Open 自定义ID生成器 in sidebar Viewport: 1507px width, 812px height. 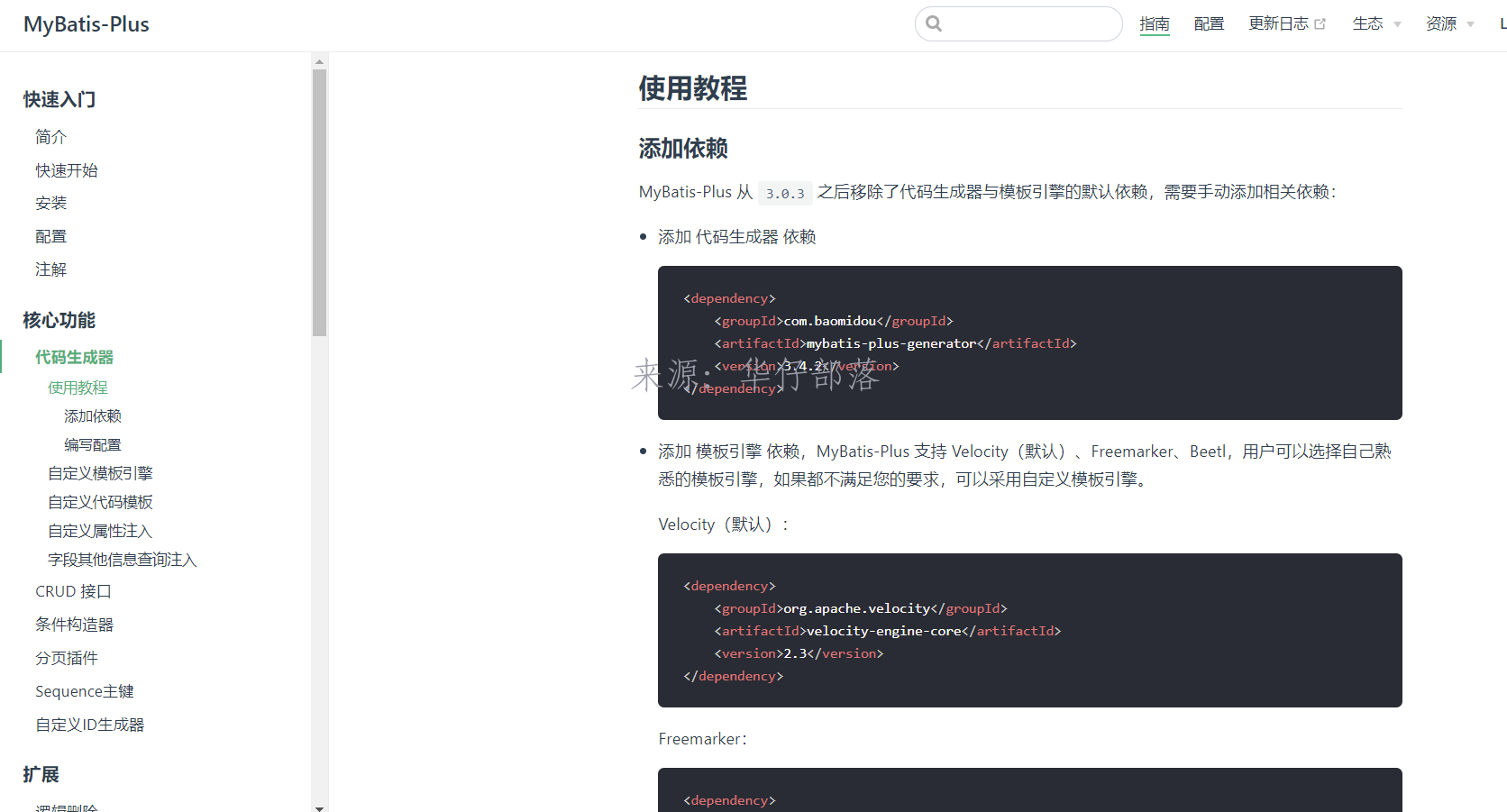90,725
